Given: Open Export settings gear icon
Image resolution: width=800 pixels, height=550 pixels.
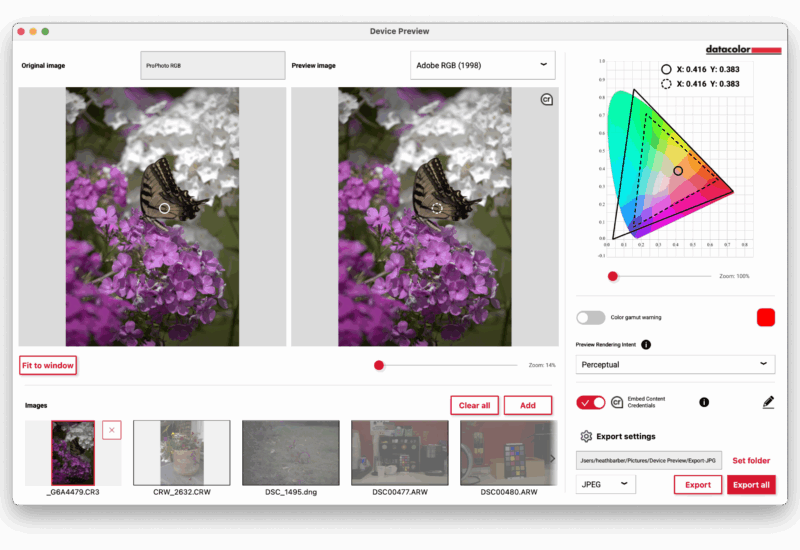Looking at the screenshot, I should click(587, 436).
